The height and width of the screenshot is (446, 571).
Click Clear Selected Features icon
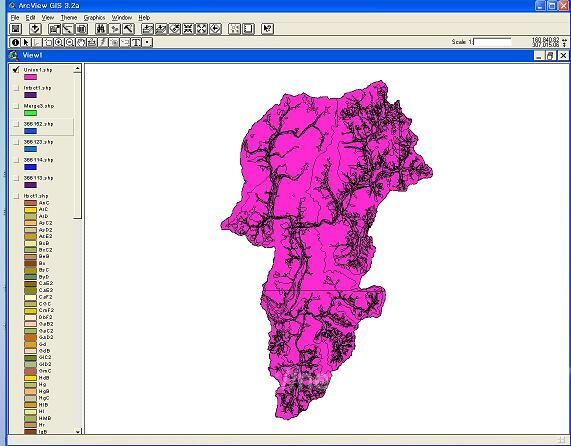pyautogui.click(x=248, y=29)
